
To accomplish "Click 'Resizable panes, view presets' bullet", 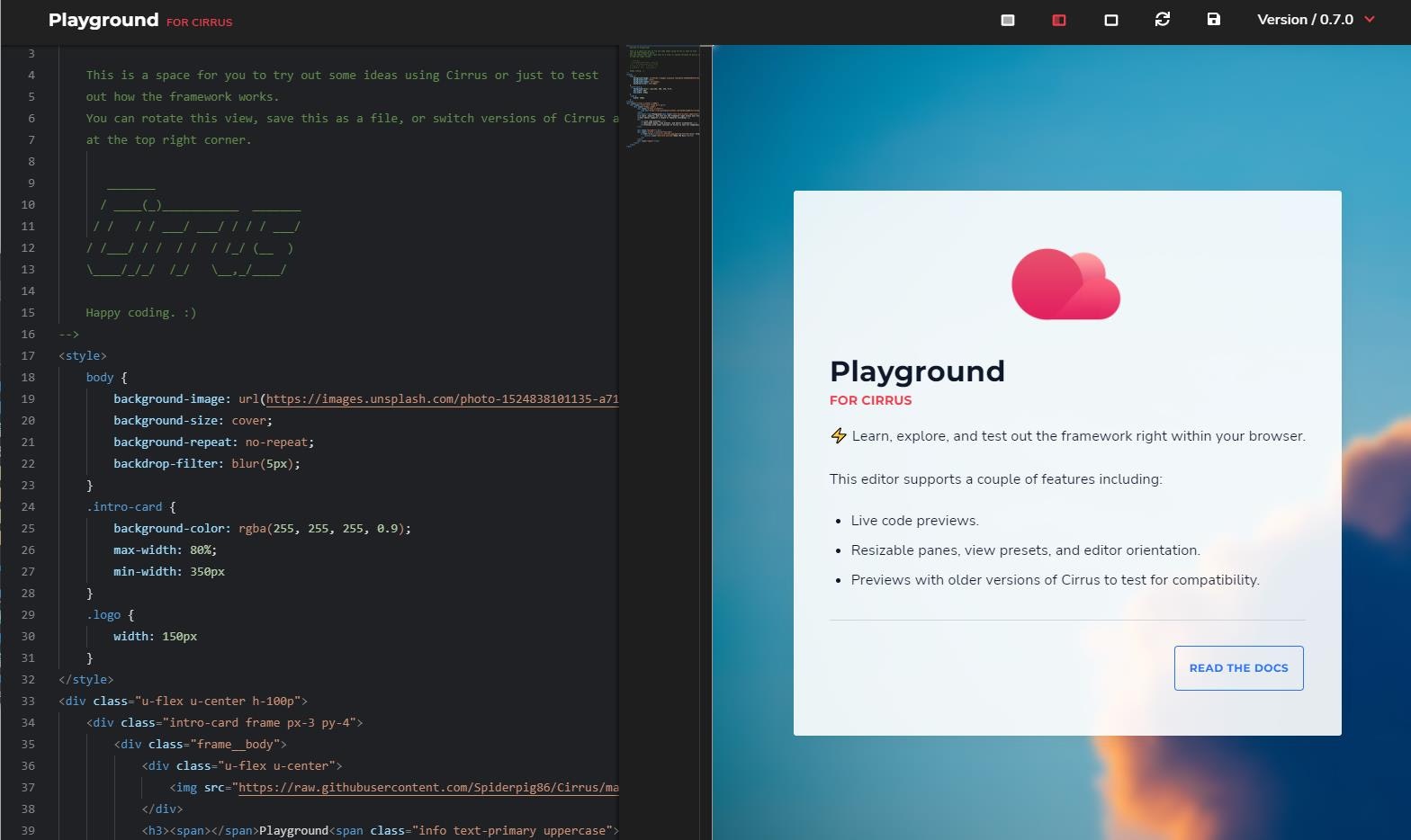I will tap(1025, 550).
